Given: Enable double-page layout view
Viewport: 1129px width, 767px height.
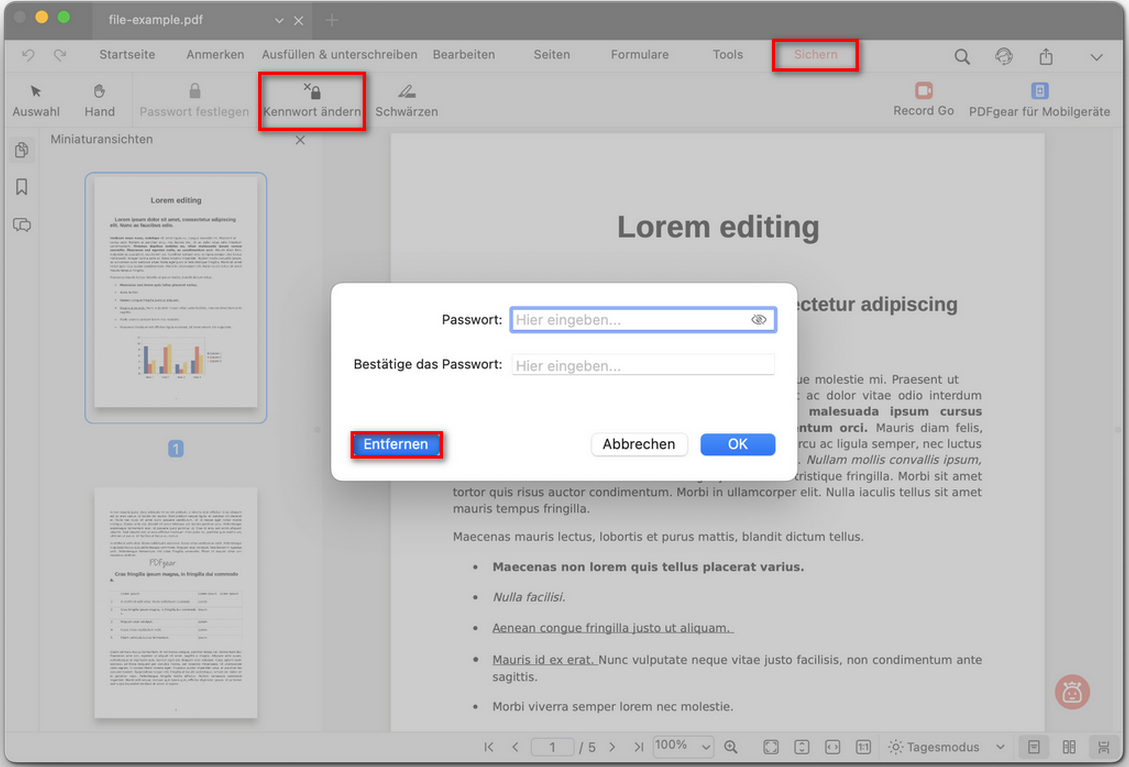Looking at the screenshot, I should click(1068, 748).
